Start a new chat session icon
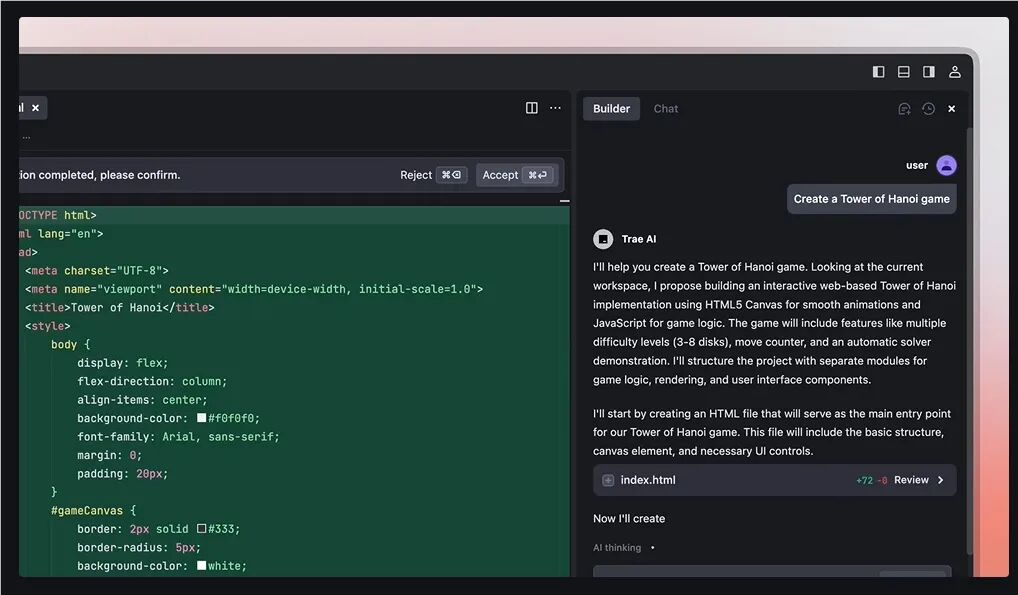 (x=904, y=109)
